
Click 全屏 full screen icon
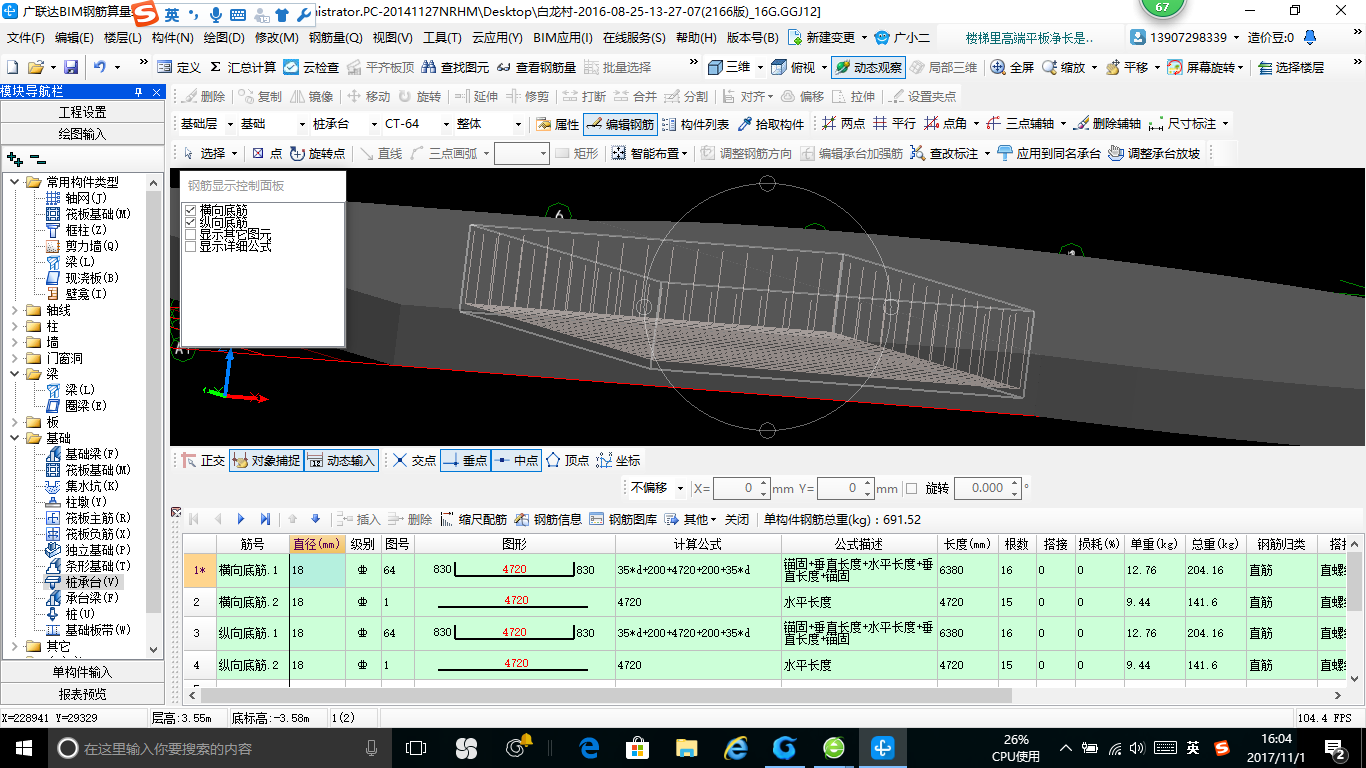[x=1012, y=67]
